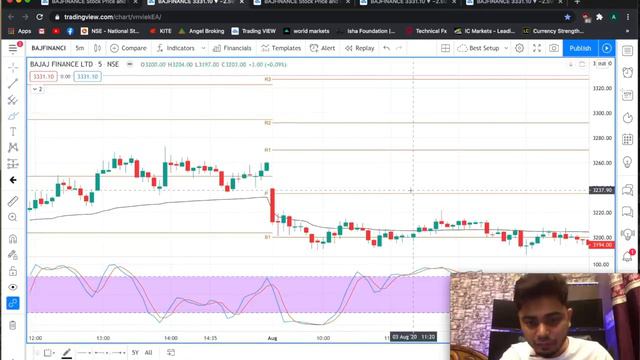Click the Compare button

(x=129, y=48)
